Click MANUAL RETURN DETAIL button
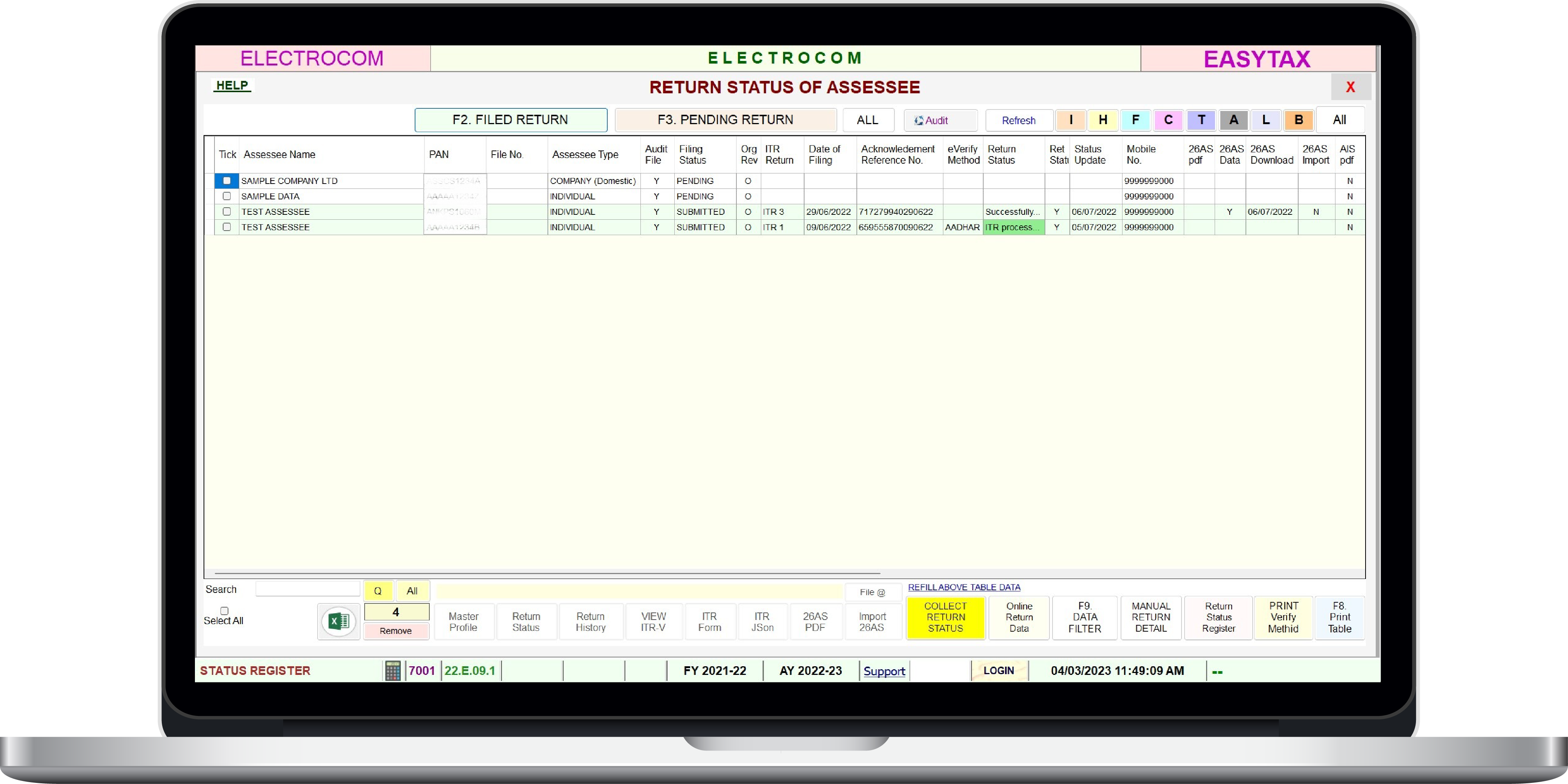 1151,617
